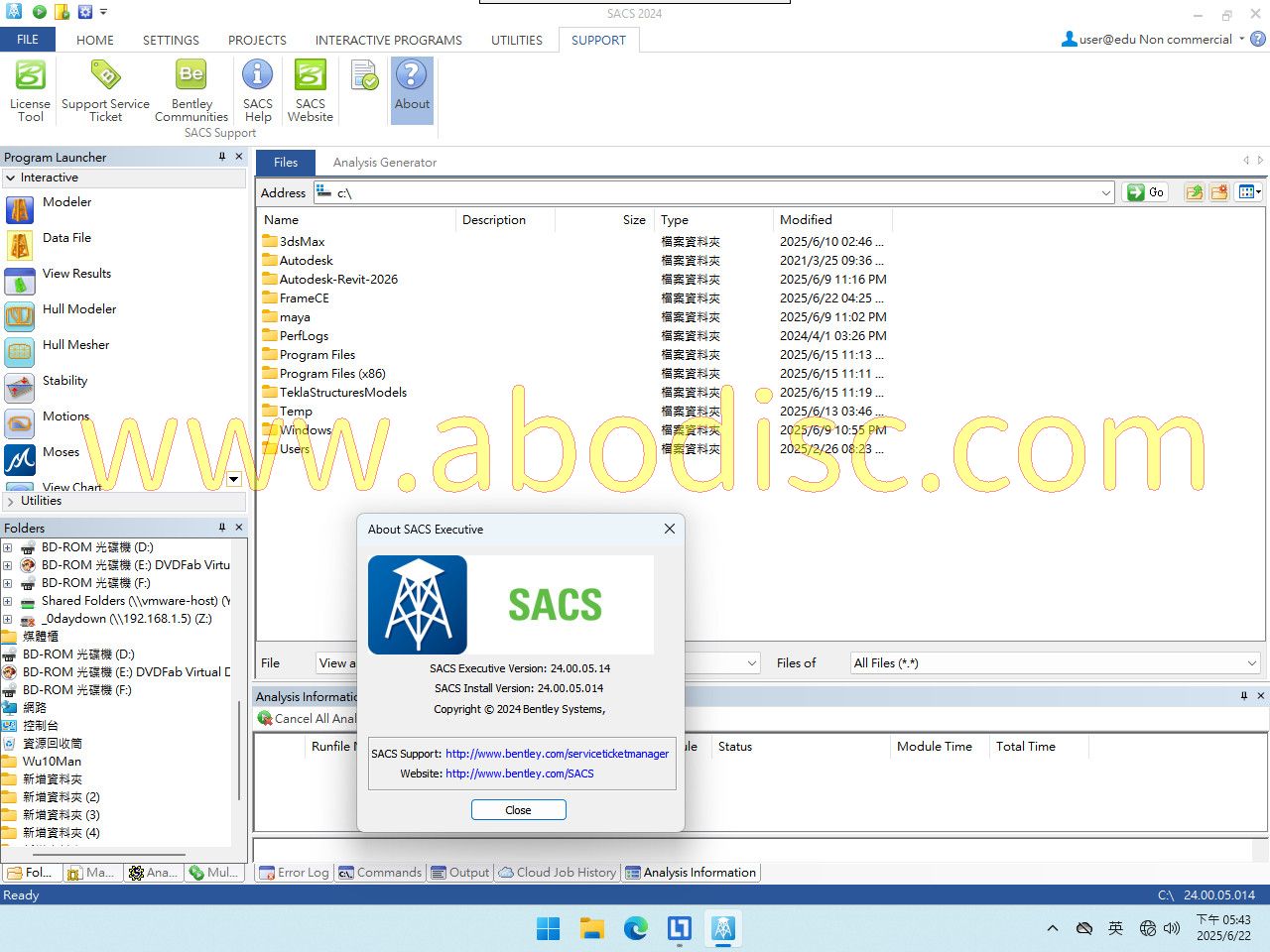Image resolution: width=1270 pixels, height=952 pixels.
Task: Click the About ribbon button
Action: pyautogui.click(x=412, y=91)
